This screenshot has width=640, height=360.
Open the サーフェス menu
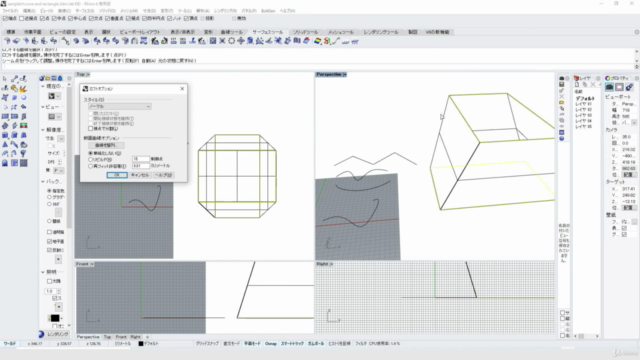tap(84, 11)
